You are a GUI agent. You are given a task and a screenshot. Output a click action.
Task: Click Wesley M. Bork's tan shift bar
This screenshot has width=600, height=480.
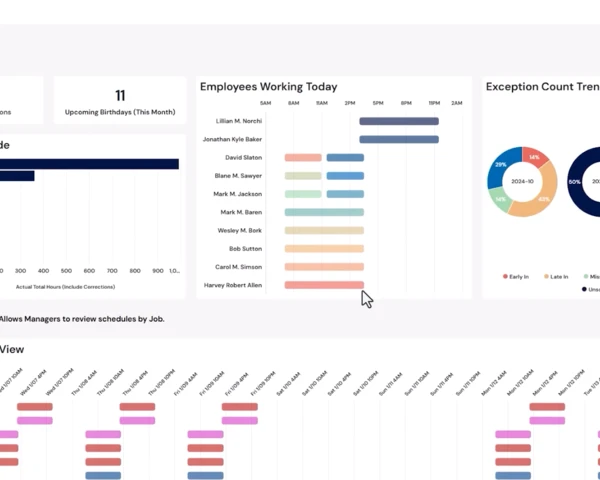324,230
